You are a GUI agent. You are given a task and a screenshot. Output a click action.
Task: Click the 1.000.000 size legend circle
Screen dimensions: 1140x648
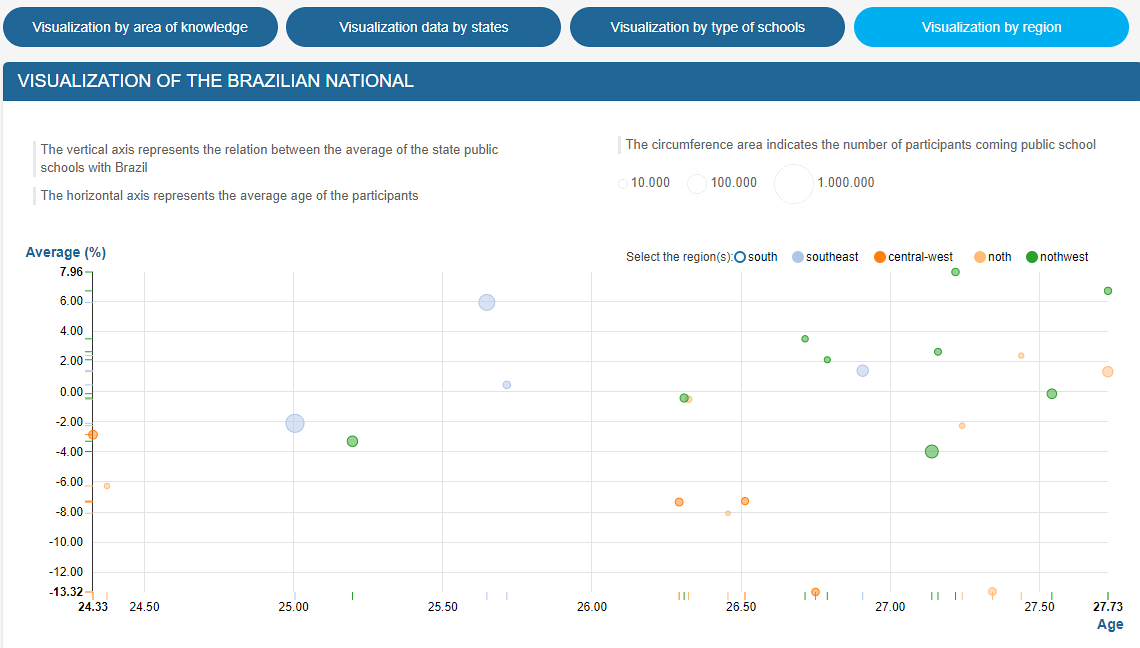coord(794,183)
